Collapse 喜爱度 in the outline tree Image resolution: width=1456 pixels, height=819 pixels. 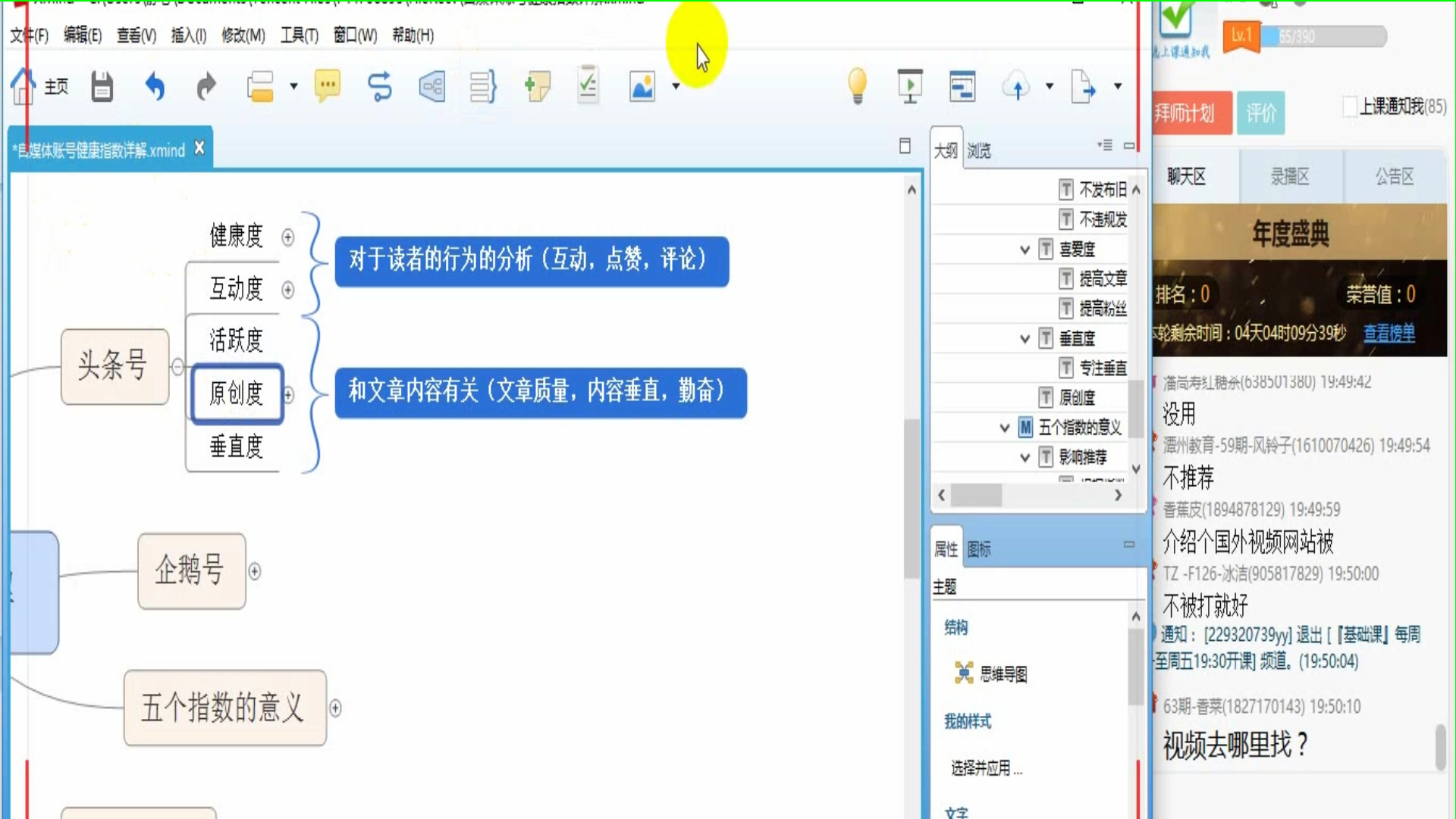(1025, 249)
